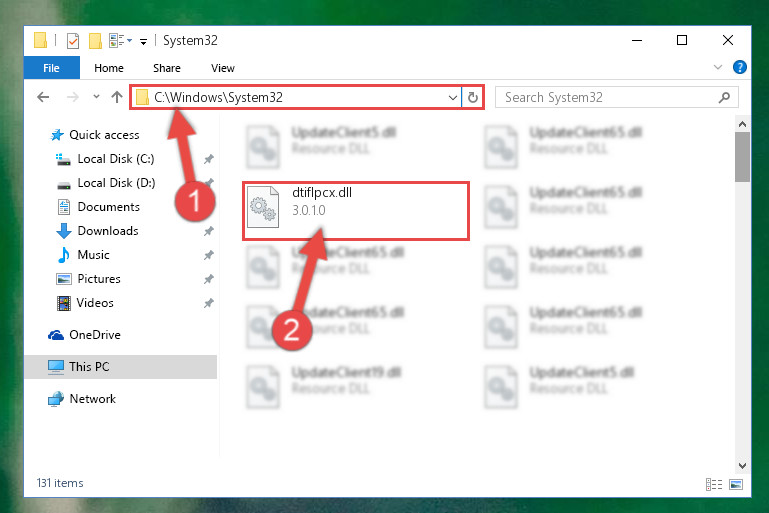The width and height of the screenshot is (769, 513).
Task: Go back with the Back arrow
Action: pos(43,97)
